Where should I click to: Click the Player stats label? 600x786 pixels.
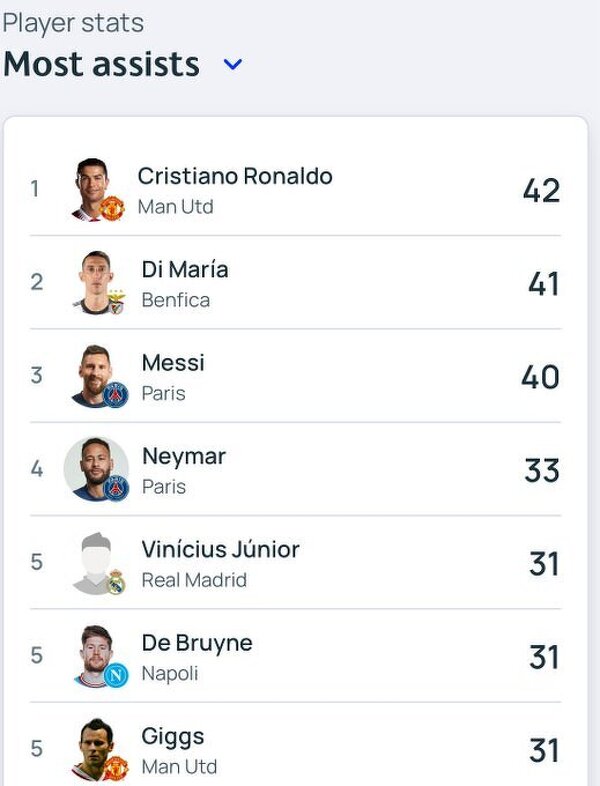[73, 23]
